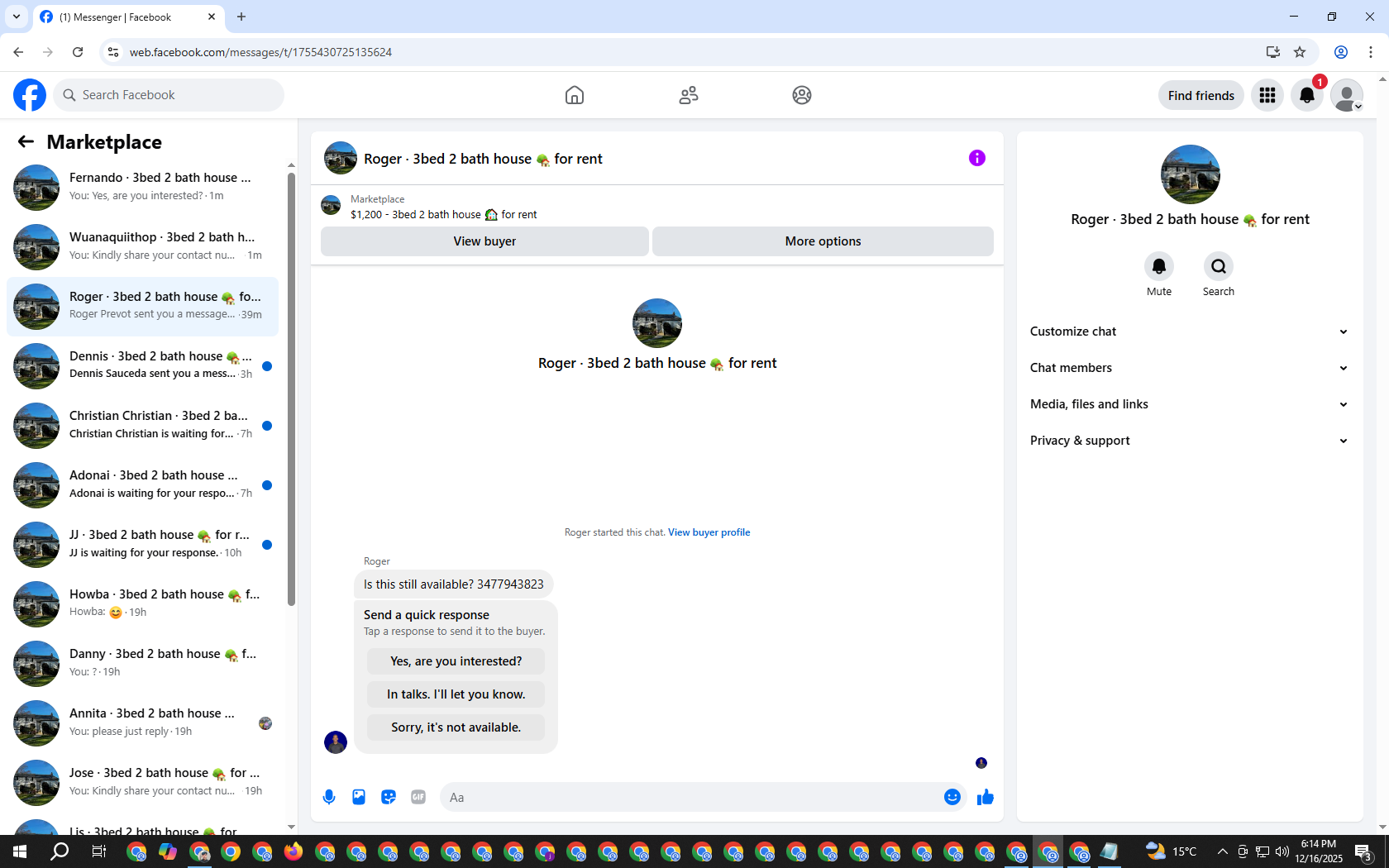1389x868 pixels.
Task: Open Fernando conversation
Action: click(142, 187)
